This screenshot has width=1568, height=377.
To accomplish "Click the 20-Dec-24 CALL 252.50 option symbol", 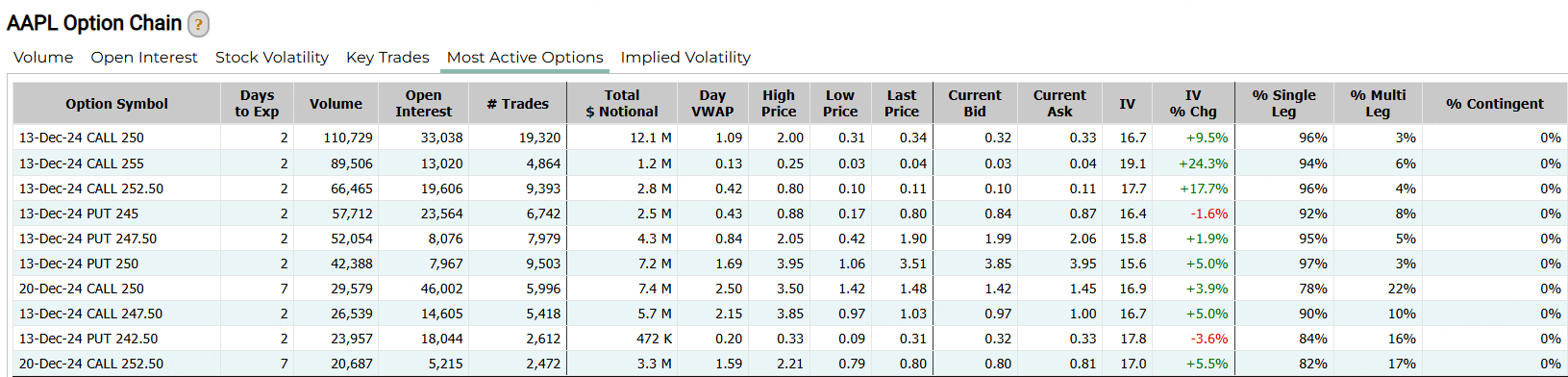I will [x=91, y=364].
